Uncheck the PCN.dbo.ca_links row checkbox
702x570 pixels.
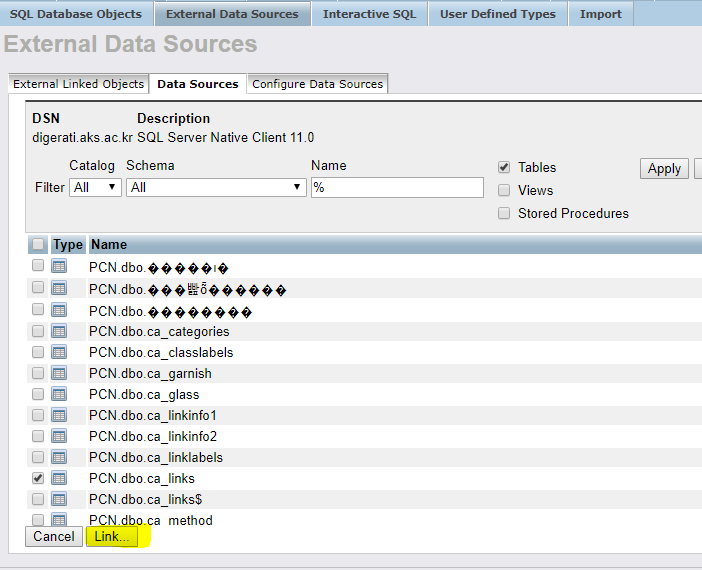point(38,478)
